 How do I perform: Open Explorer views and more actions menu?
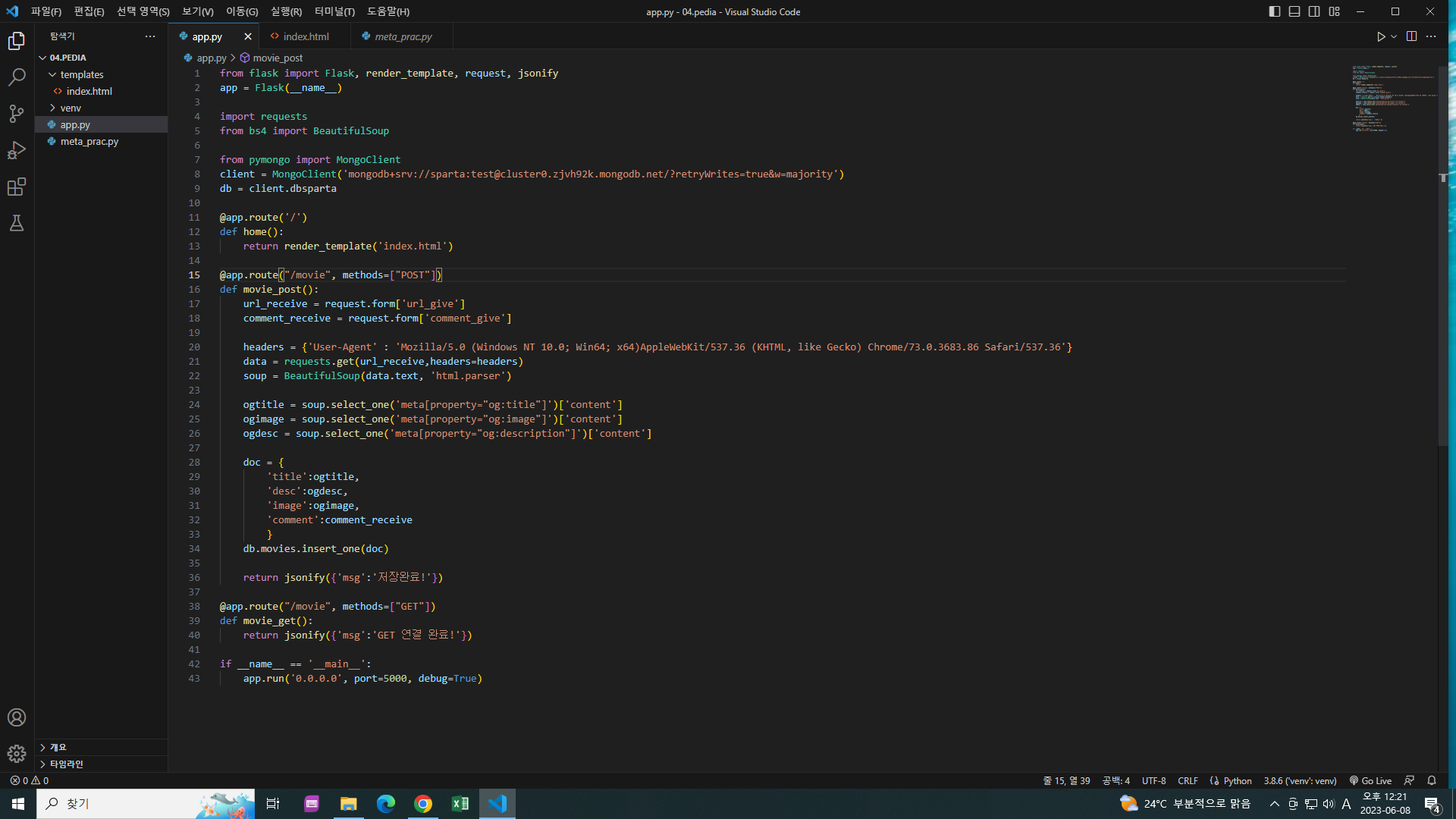pos(150,36)
